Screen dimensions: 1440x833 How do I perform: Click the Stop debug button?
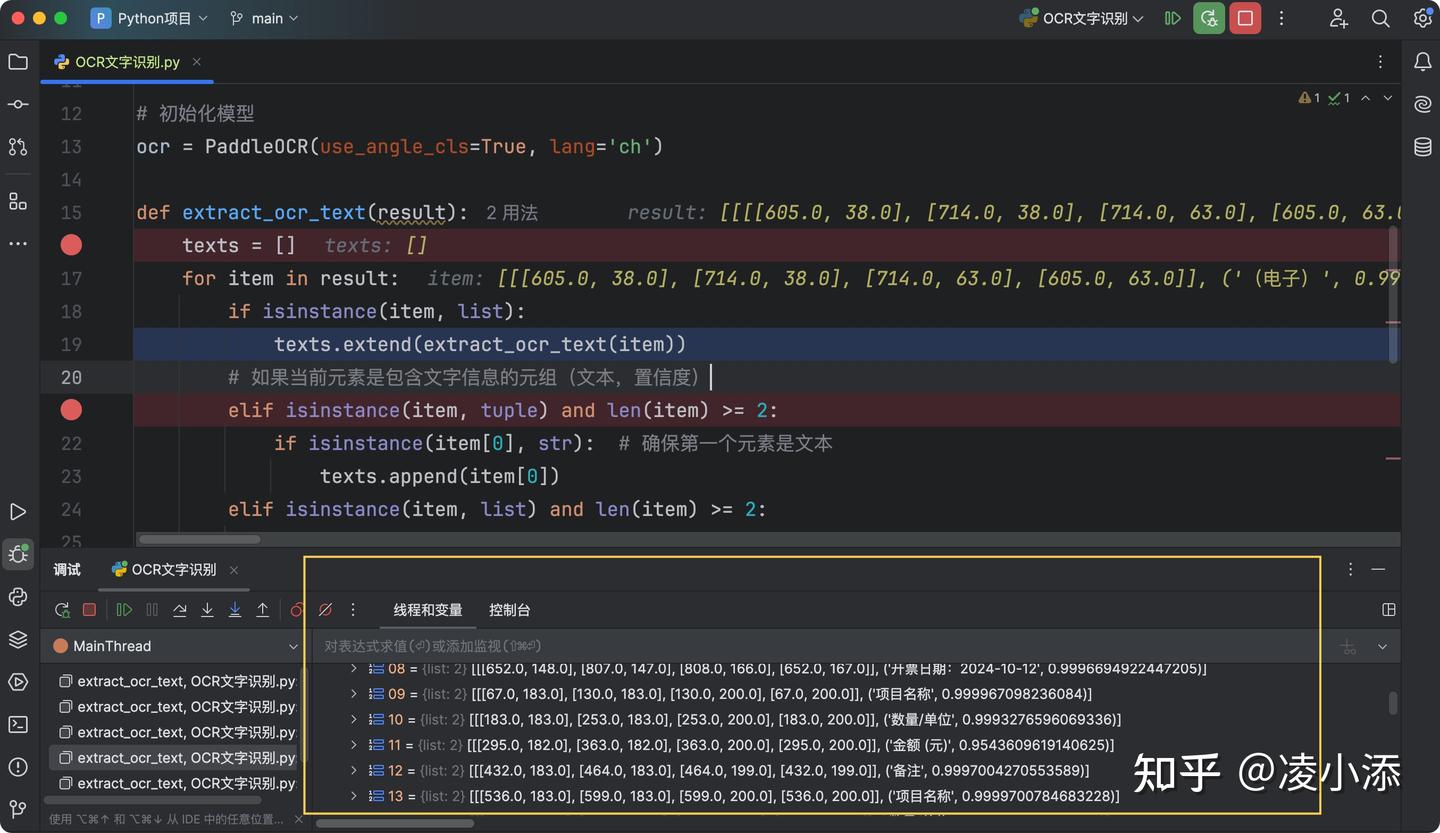[x=88, y=610]
